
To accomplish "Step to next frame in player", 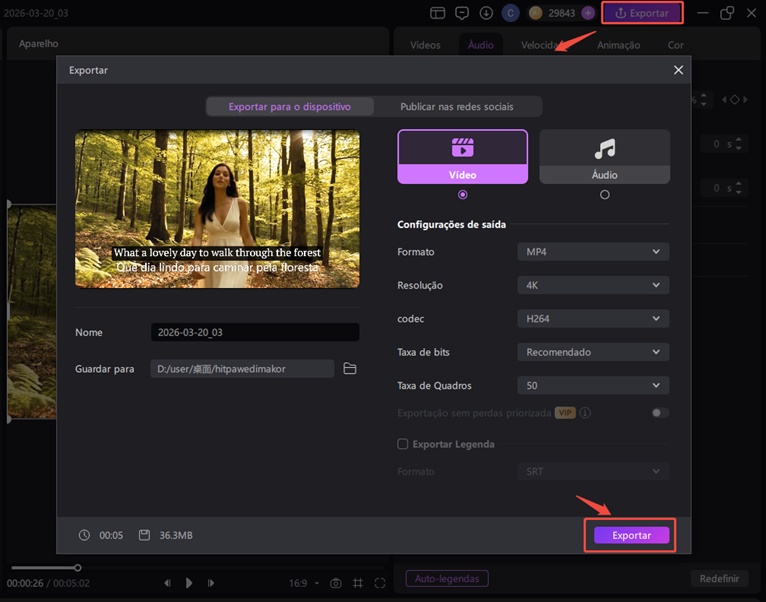I will [211, 582].
